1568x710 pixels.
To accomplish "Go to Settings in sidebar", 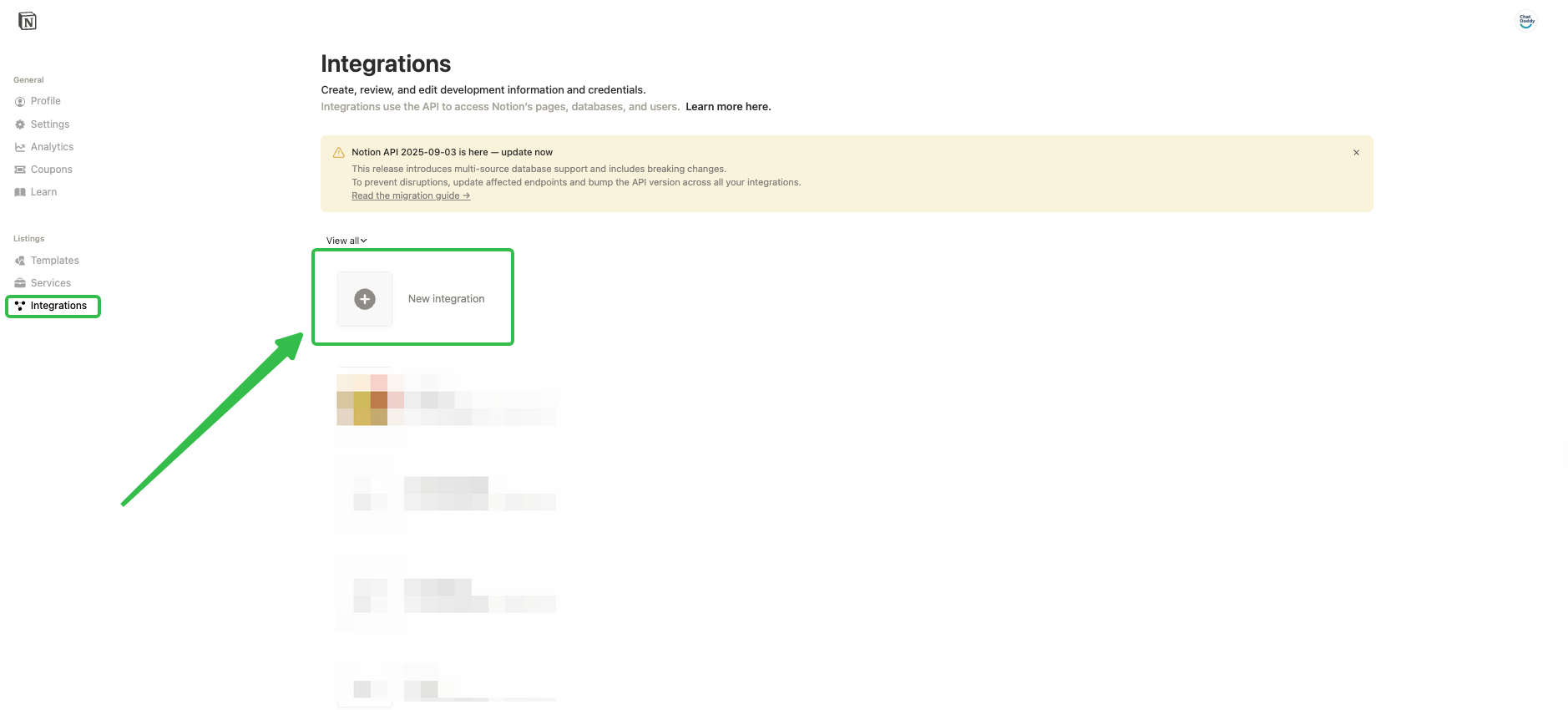I will point(50,124).
